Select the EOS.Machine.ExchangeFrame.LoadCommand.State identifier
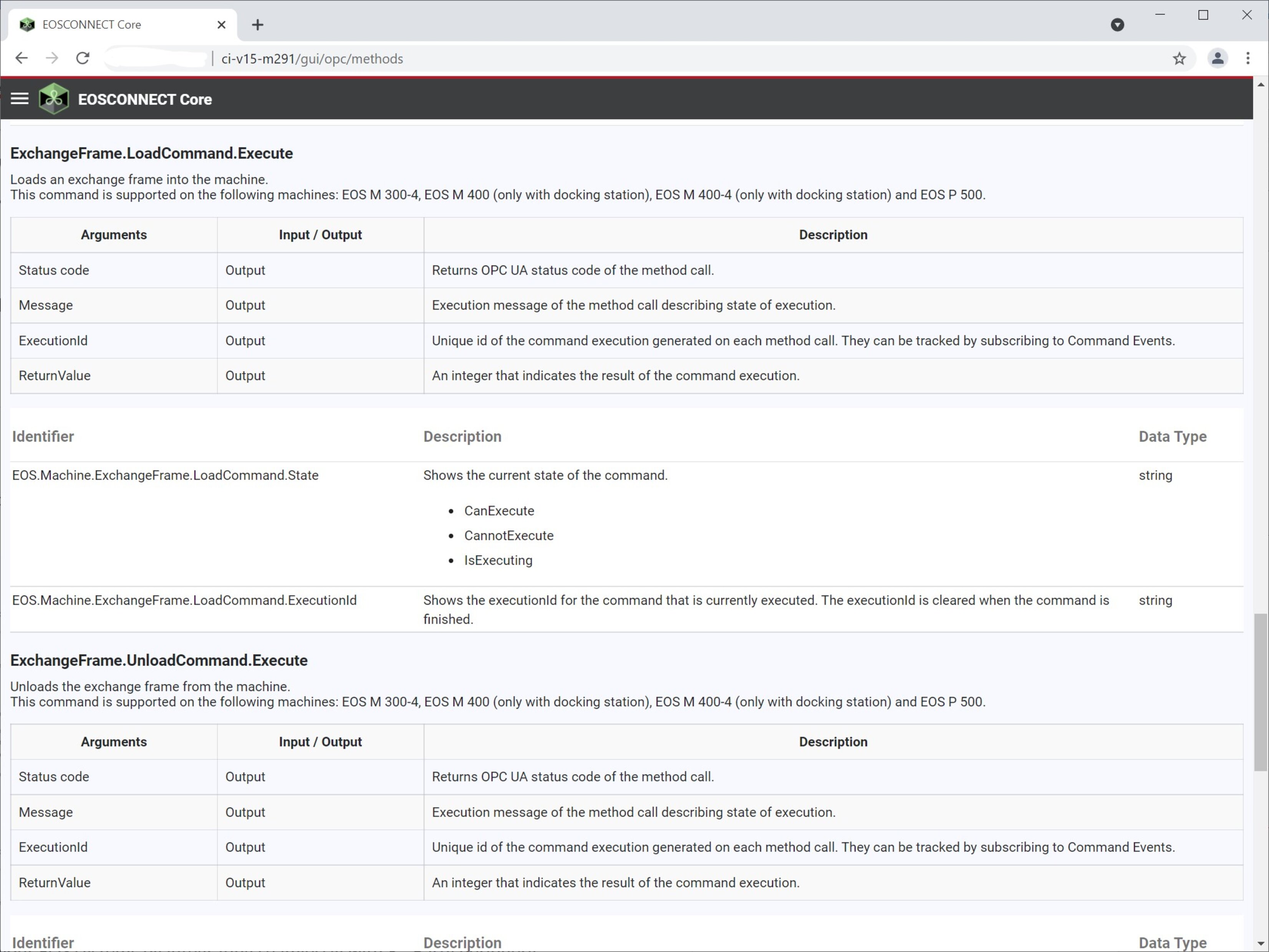This screenshot has height=952, width=1269. pos(165,475)
